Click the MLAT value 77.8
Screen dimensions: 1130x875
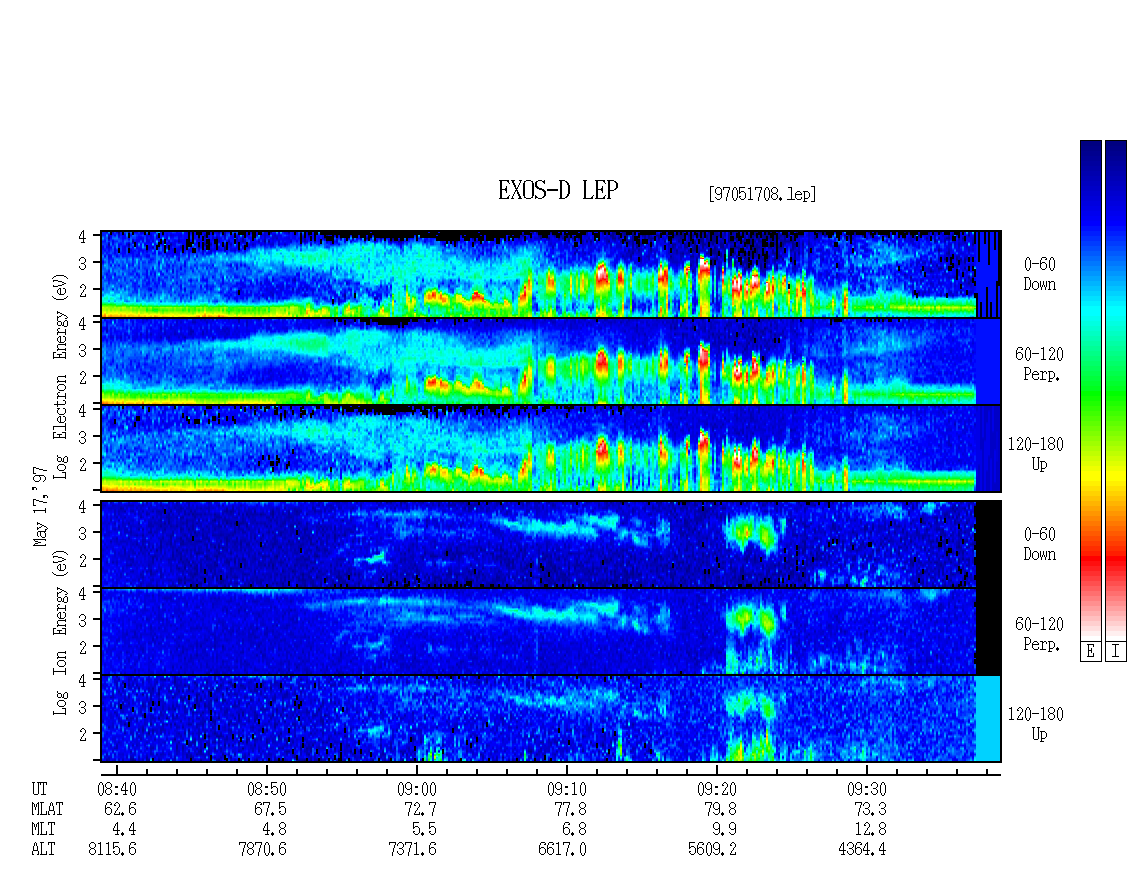click(x=570, y=809)
